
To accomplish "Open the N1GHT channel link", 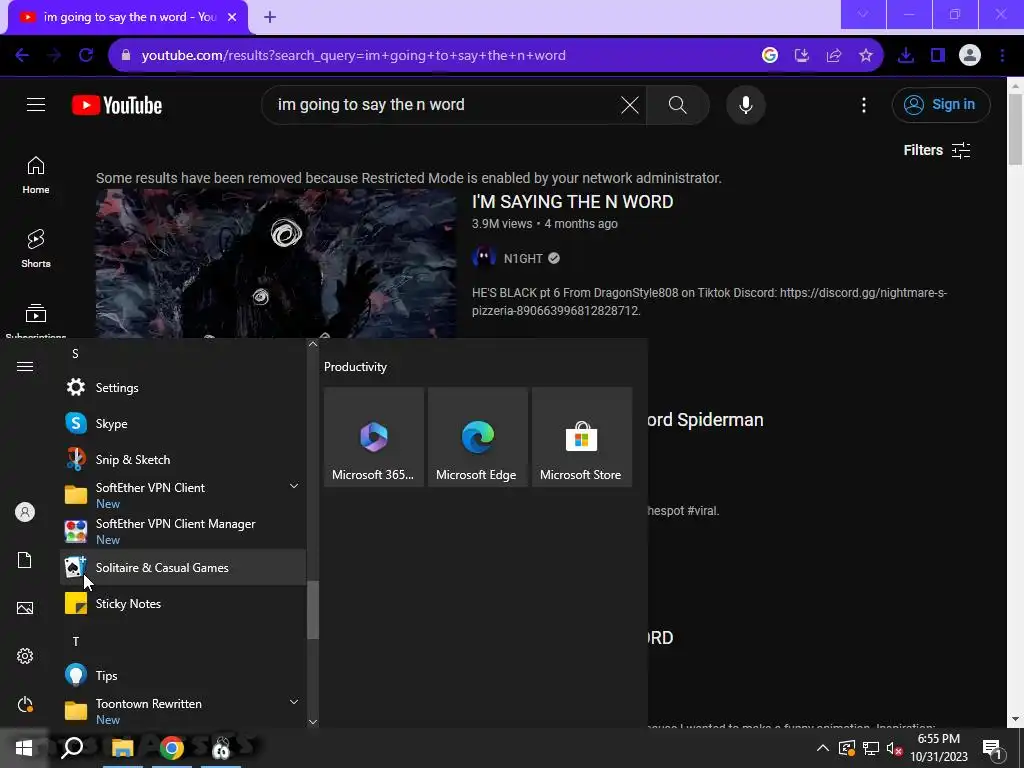I will 523,259.
